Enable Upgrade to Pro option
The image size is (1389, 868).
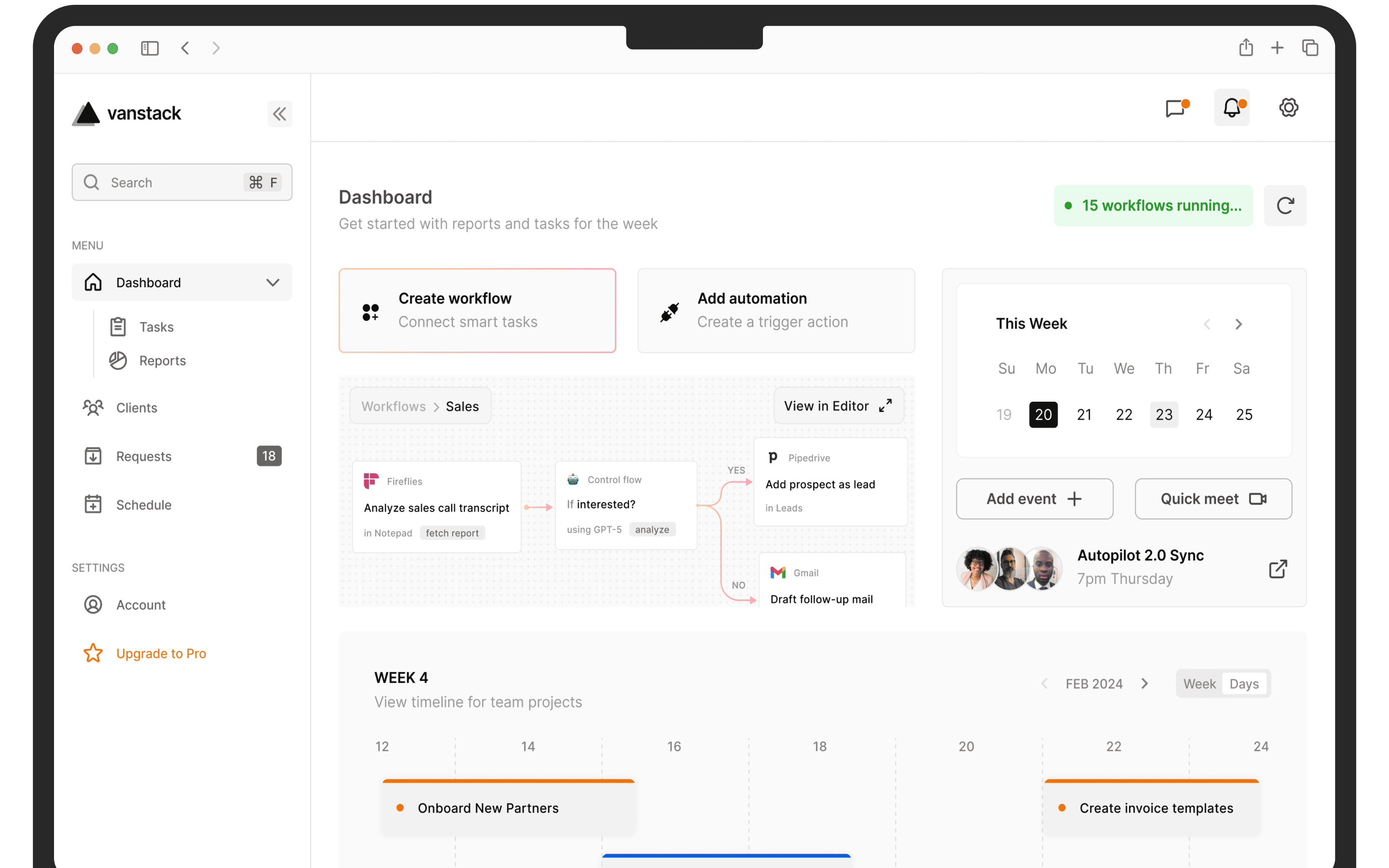click(x=159, y=653)
